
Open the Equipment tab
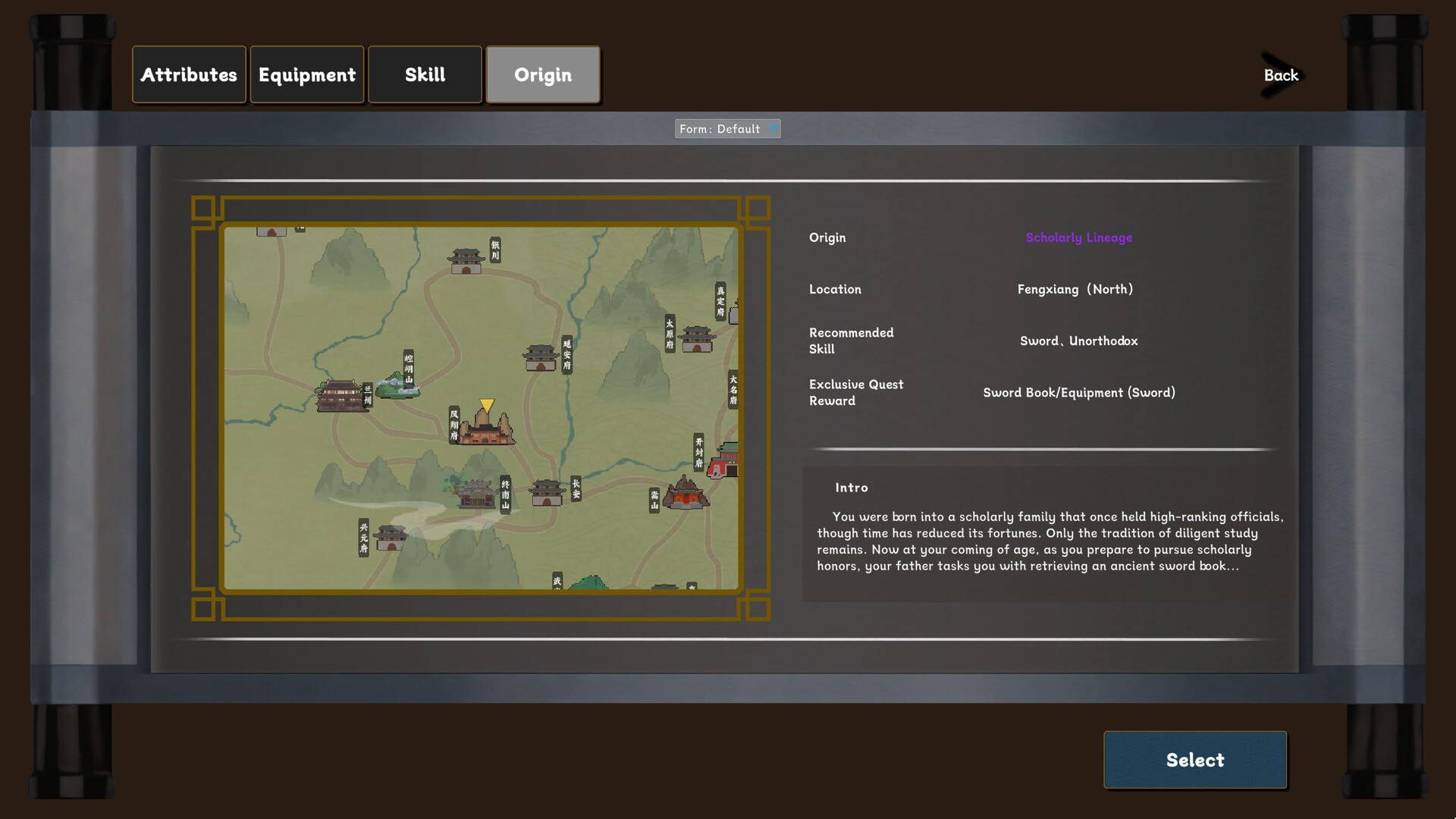(306, 74)
